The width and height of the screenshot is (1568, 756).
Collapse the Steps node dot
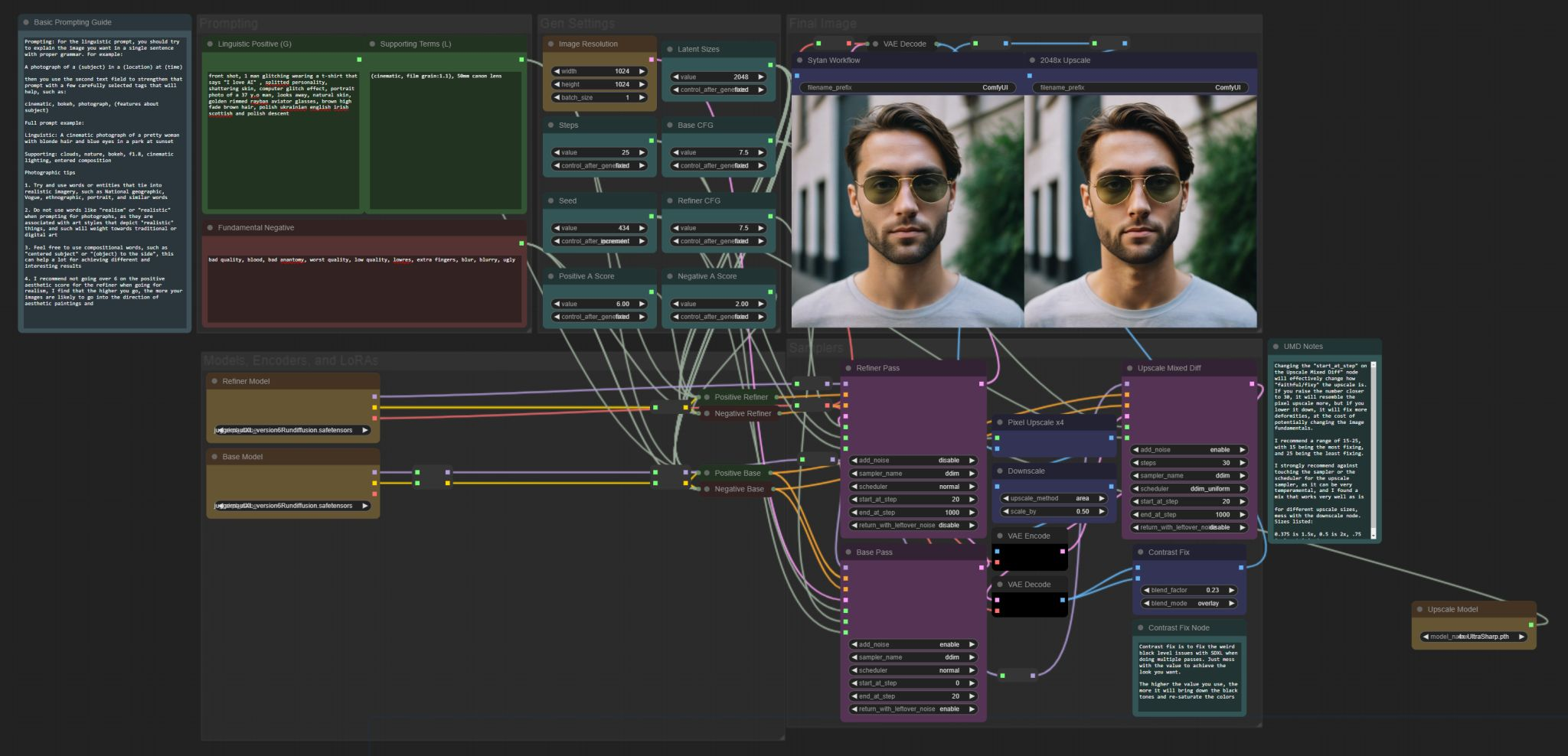coord(550,125)
